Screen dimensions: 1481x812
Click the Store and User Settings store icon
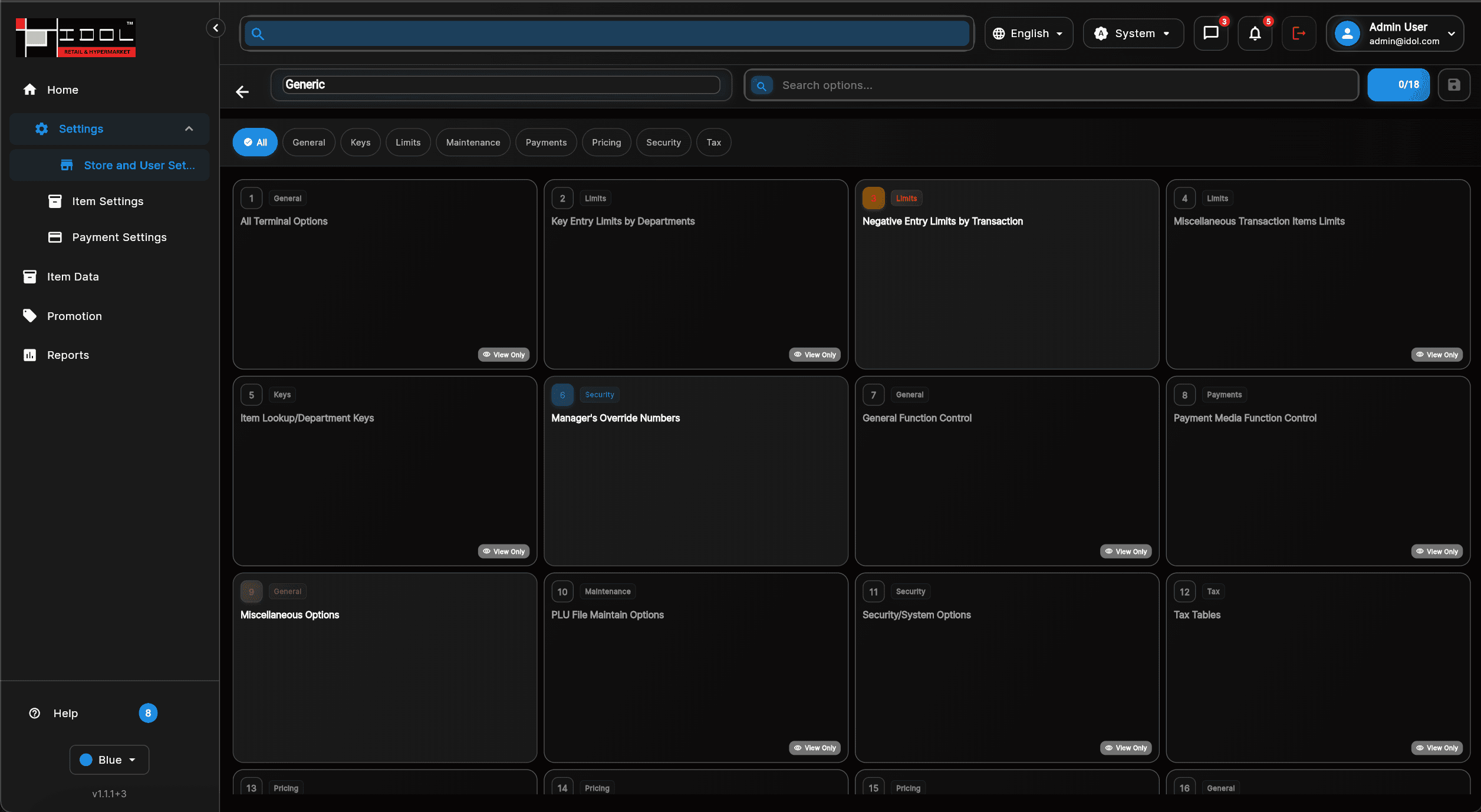coord(67,165)
